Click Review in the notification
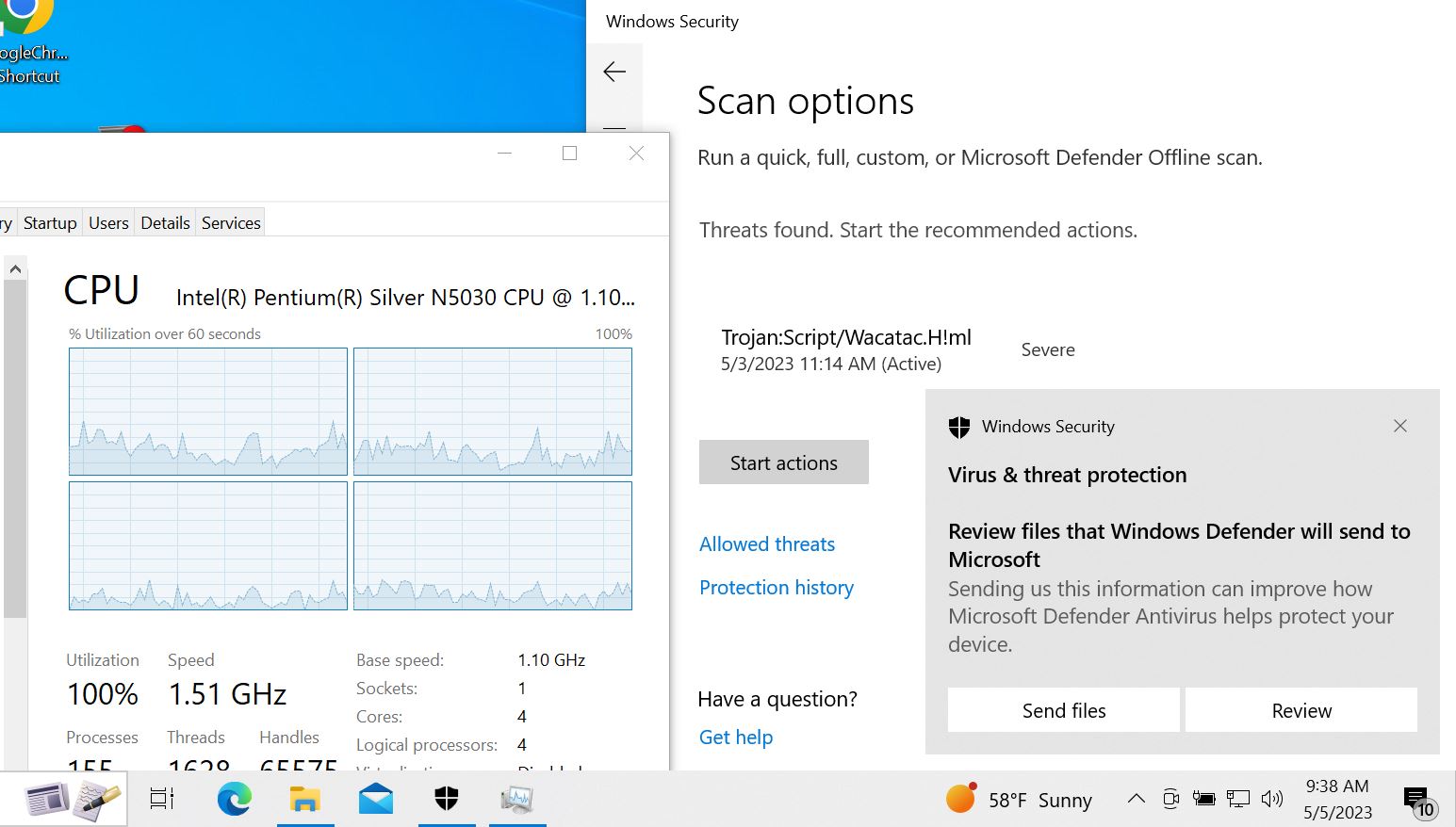The image size is (1456, 827). [x=1301, y=710]
